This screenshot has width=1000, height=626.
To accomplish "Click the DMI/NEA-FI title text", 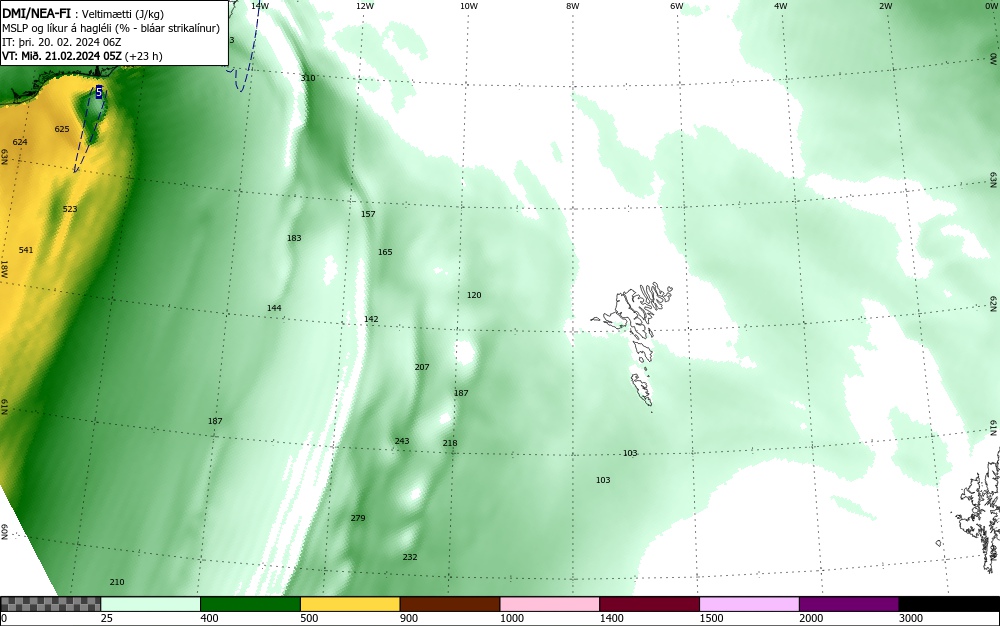I will pyautogui.click(x=37, y=13).
